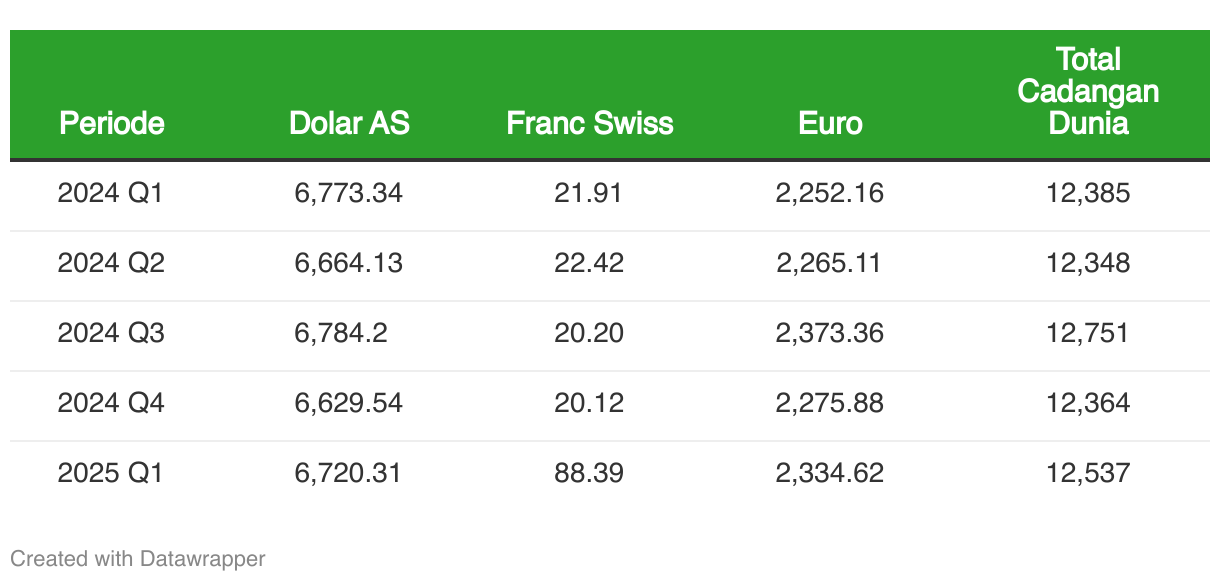Image resolution: width=1220 pixels, height=582 pixels.
Task: Select the 2024 Q3 period cell
Action: click(x=110, y=333)
